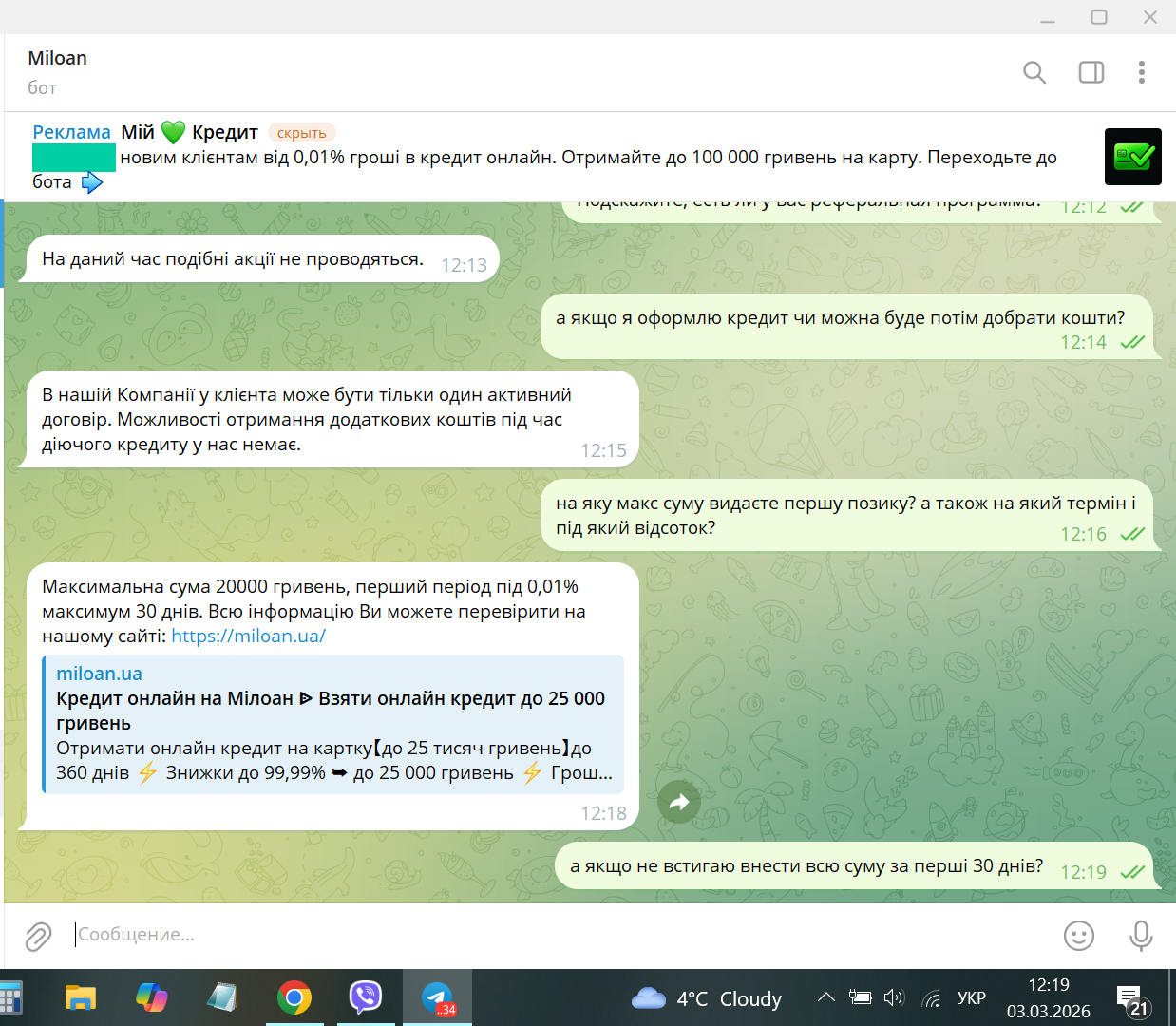Click the blue arrow after 'бота'
Screen dimensions: 1176x1026
click(x=92, y=182)
